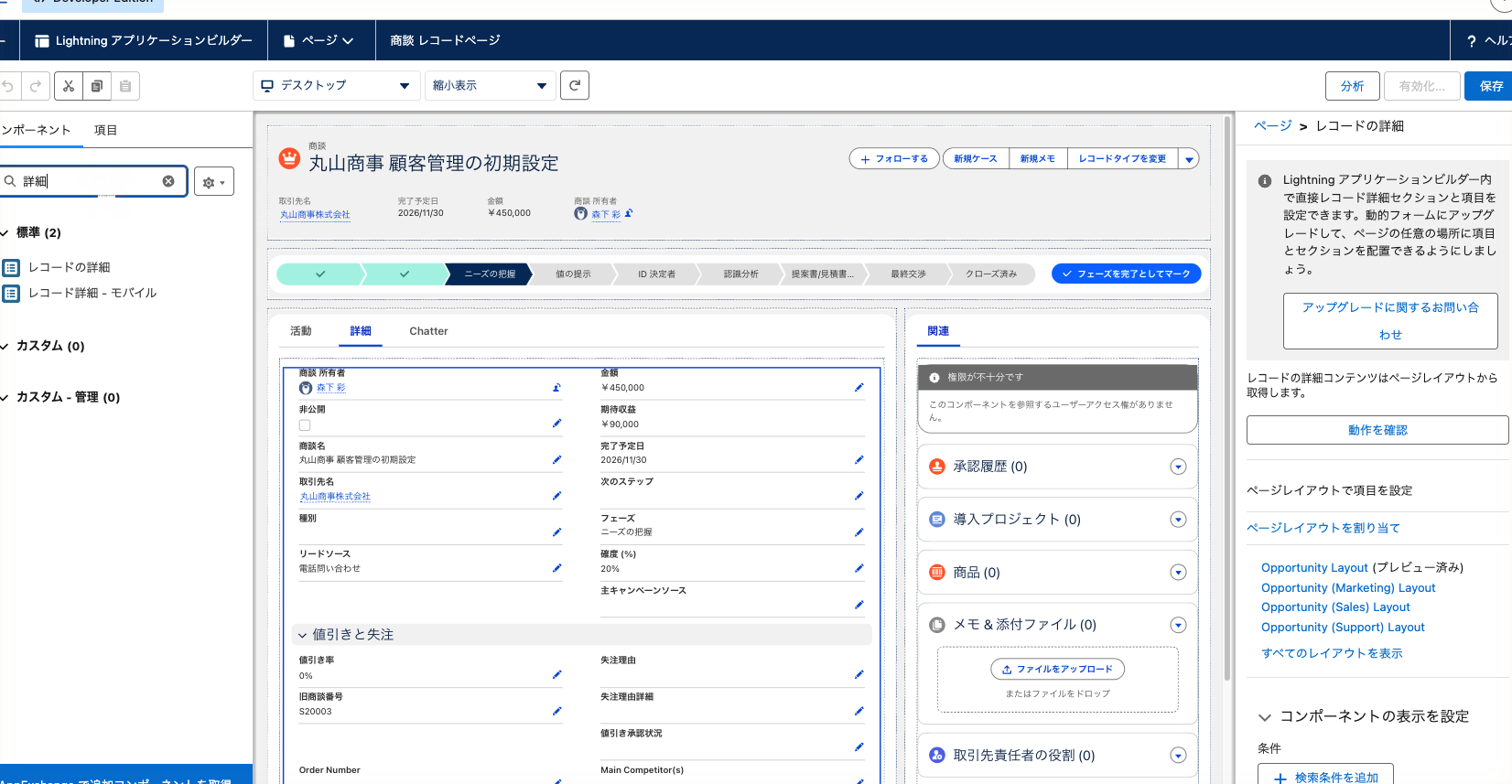Click the canvas vertical scrollbar
The height and width of the screenshot is (784, 1512).
click(x=1227, y=398)
